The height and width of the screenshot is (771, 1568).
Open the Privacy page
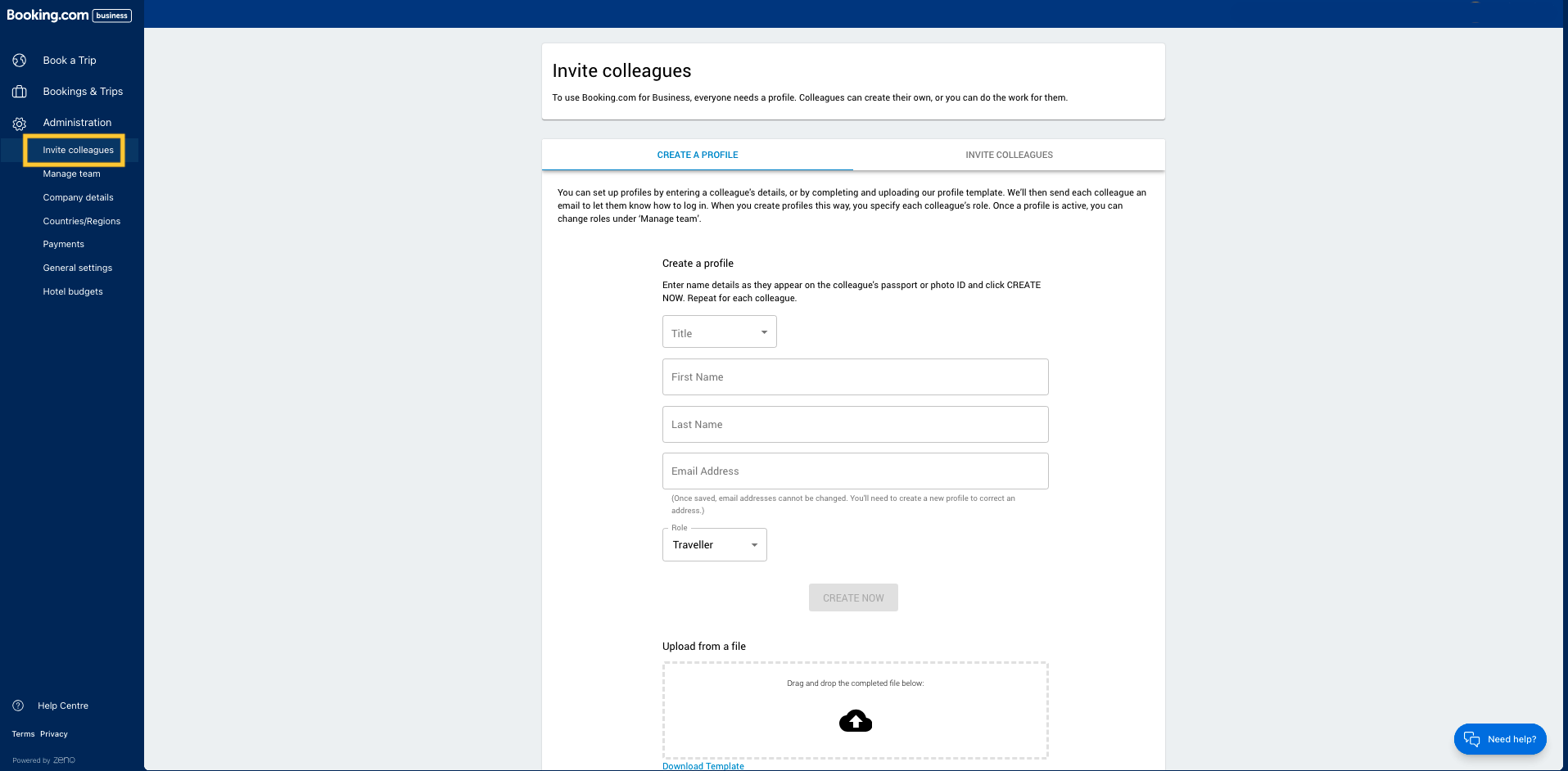[54, 733]
